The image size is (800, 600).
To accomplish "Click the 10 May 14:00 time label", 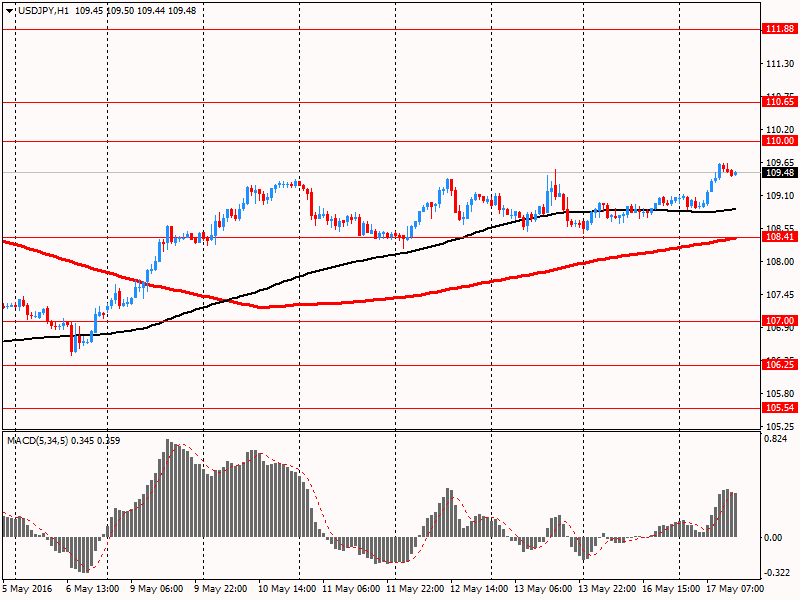I will [287, 589].
